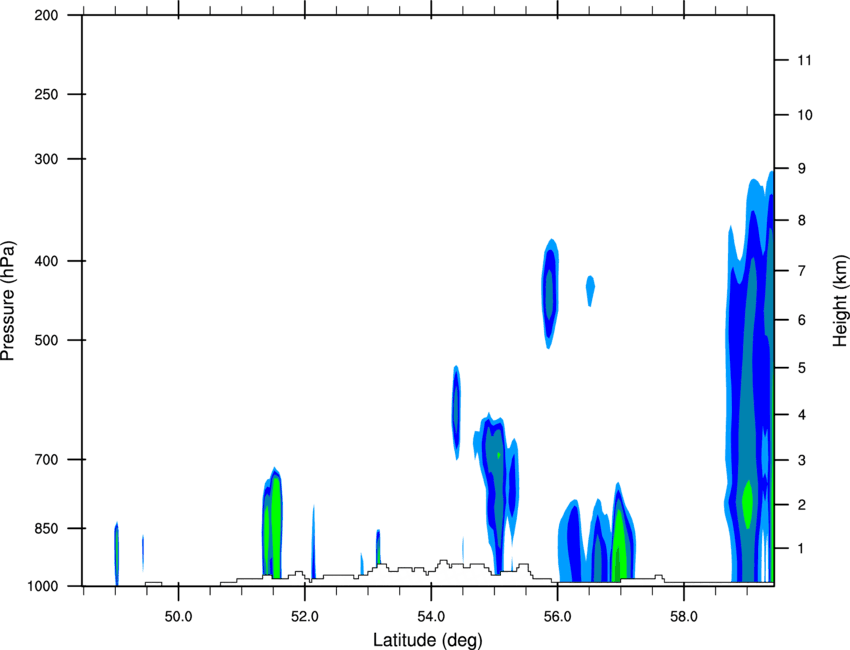The height and width of the screenshot is (650, 850).
Task: Click the 'Latitude (deg)' axis title
Action: [427, 640]
